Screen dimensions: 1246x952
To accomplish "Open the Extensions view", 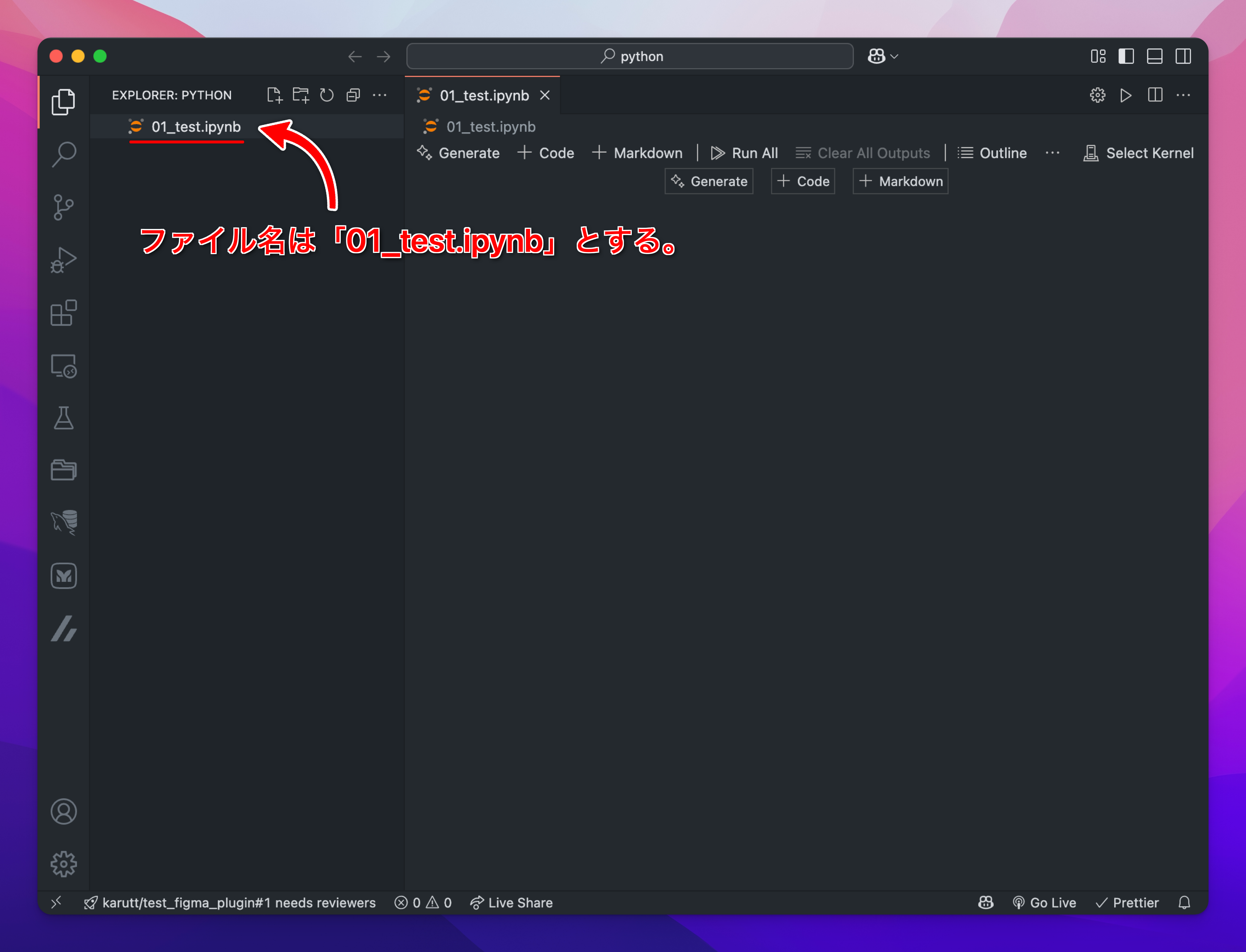I will [64, 312].
